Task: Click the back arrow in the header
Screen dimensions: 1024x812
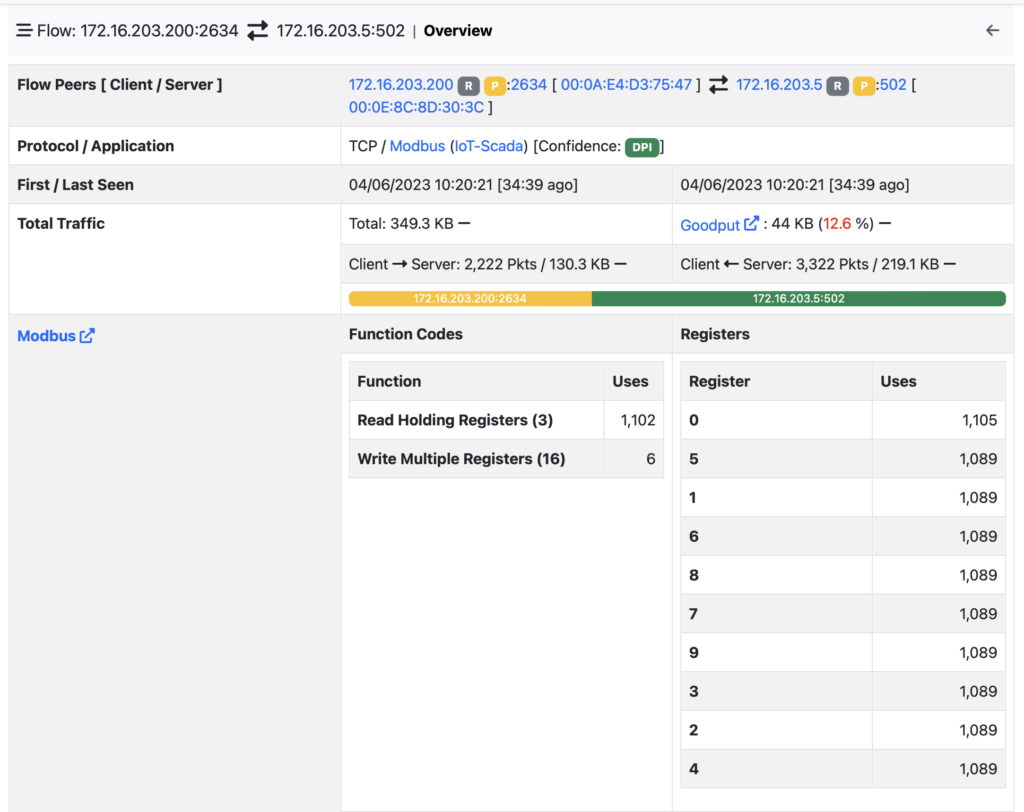Action: pos(992,31)
